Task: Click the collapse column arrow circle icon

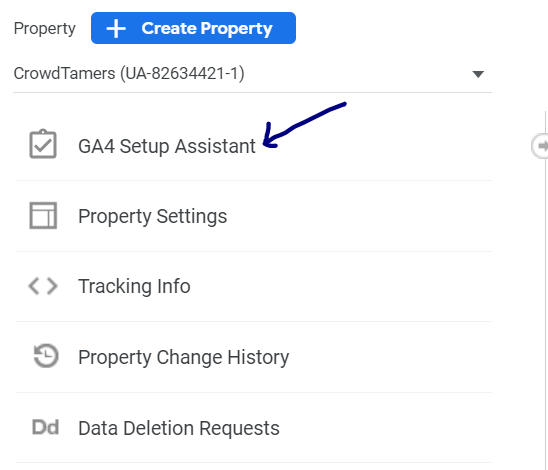Action: click(x=541, y=146)
